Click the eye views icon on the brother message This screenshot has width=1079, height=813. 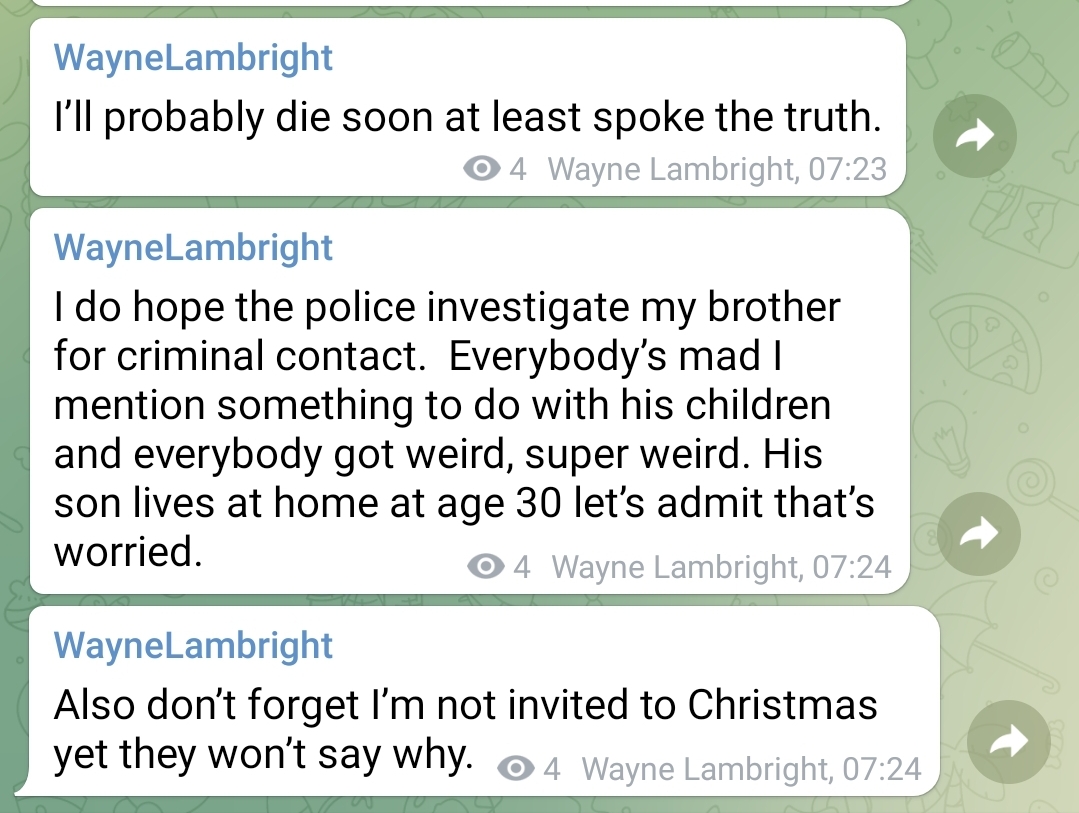[x=486, y=567]
